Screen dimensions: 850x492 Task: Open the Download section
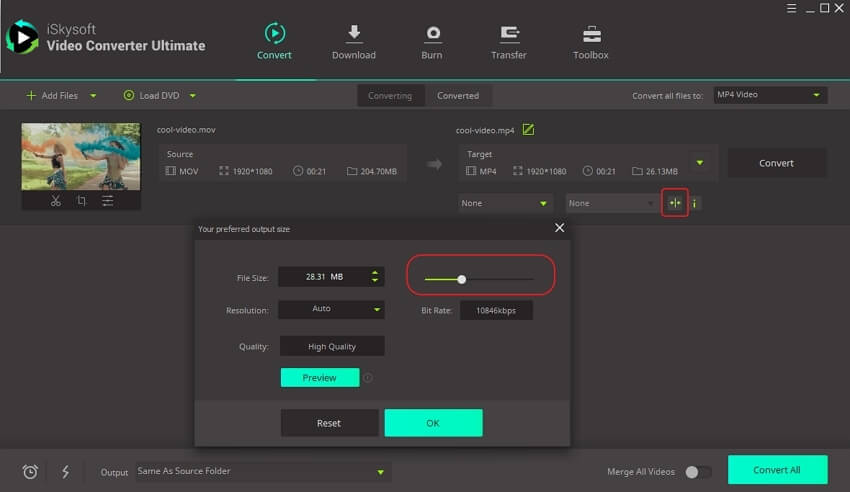tap(354, 41)
